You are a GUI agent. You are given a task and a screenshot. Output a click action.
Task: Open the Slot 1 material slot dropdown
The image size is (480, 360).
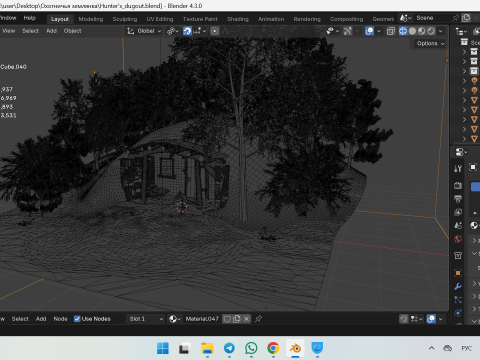(146, 319)
